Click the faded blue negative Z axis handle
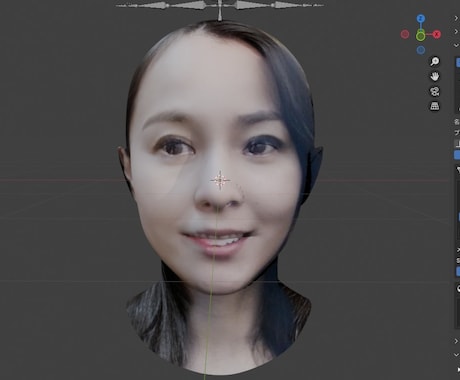Screen dimensions: 460x380 coord(421,50)
